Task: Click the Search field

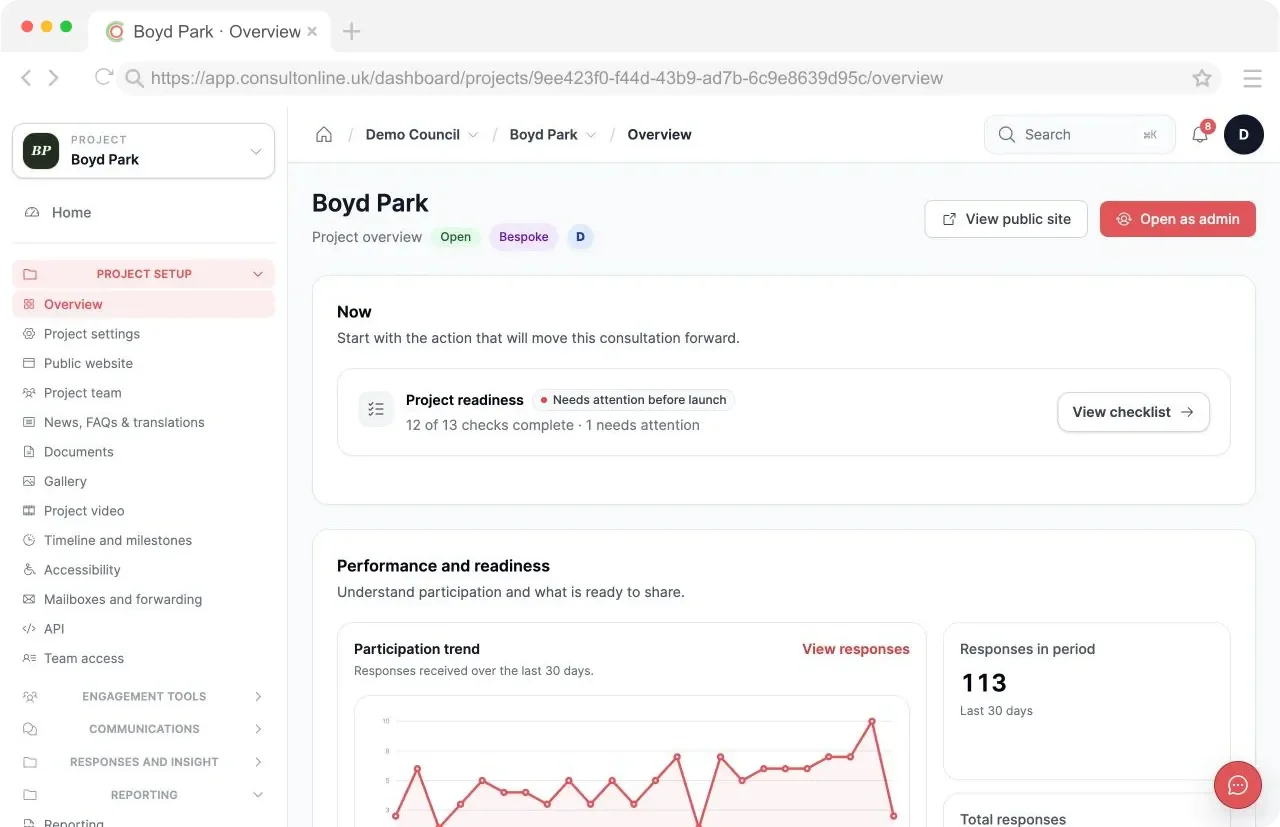Action: (1079, 135)
